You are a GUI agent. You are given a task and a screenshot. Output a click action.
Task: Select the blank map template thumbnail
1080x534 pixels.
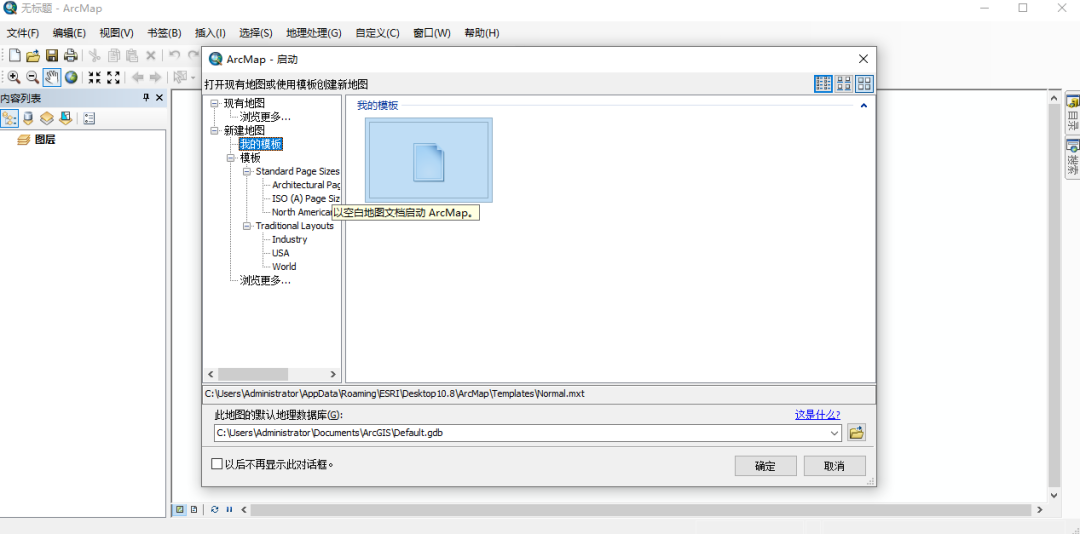click(428, 160)
